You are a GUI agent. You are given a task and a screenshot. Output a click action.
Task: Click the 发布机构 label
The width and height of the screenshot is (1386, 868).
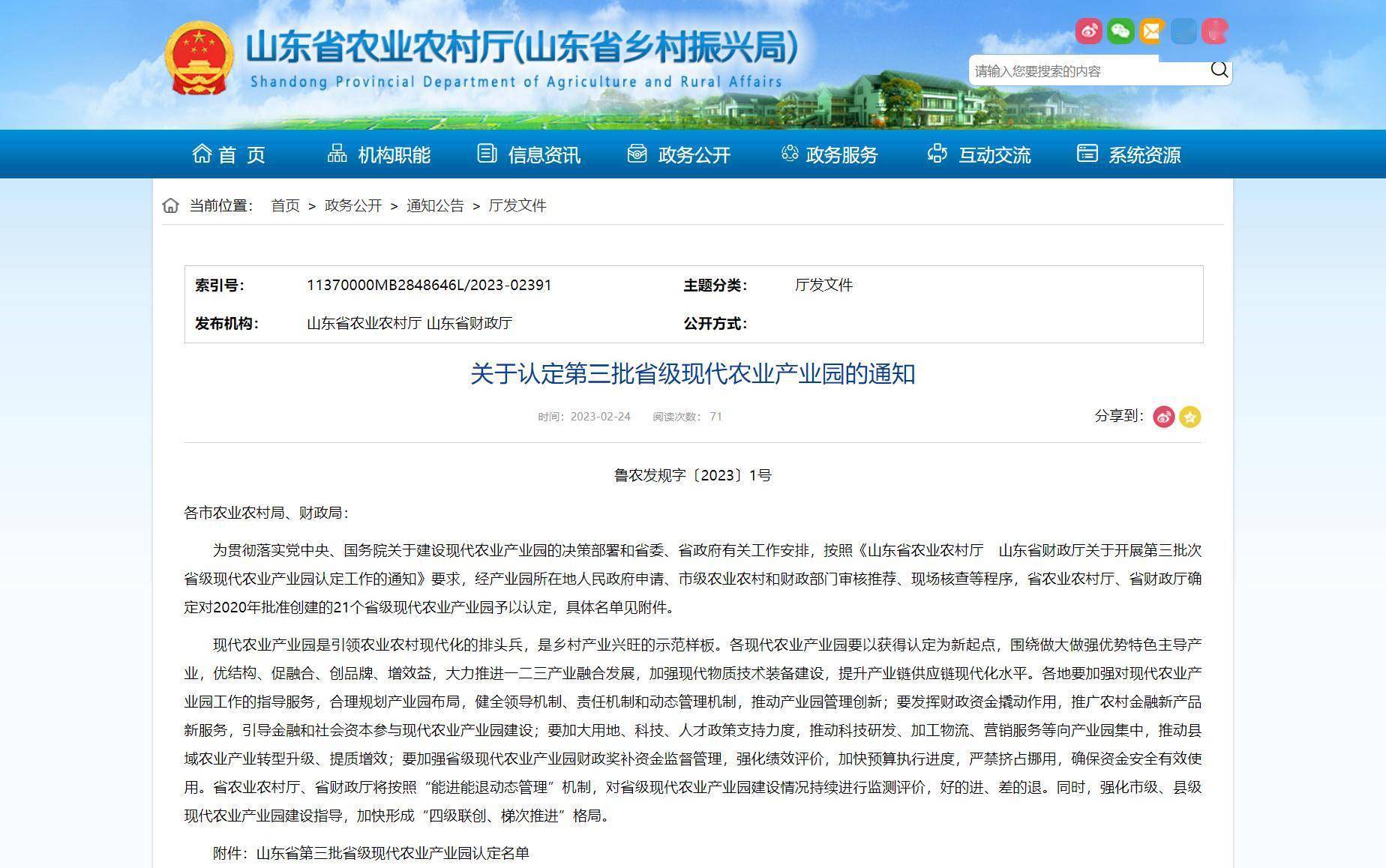(226, 323)
